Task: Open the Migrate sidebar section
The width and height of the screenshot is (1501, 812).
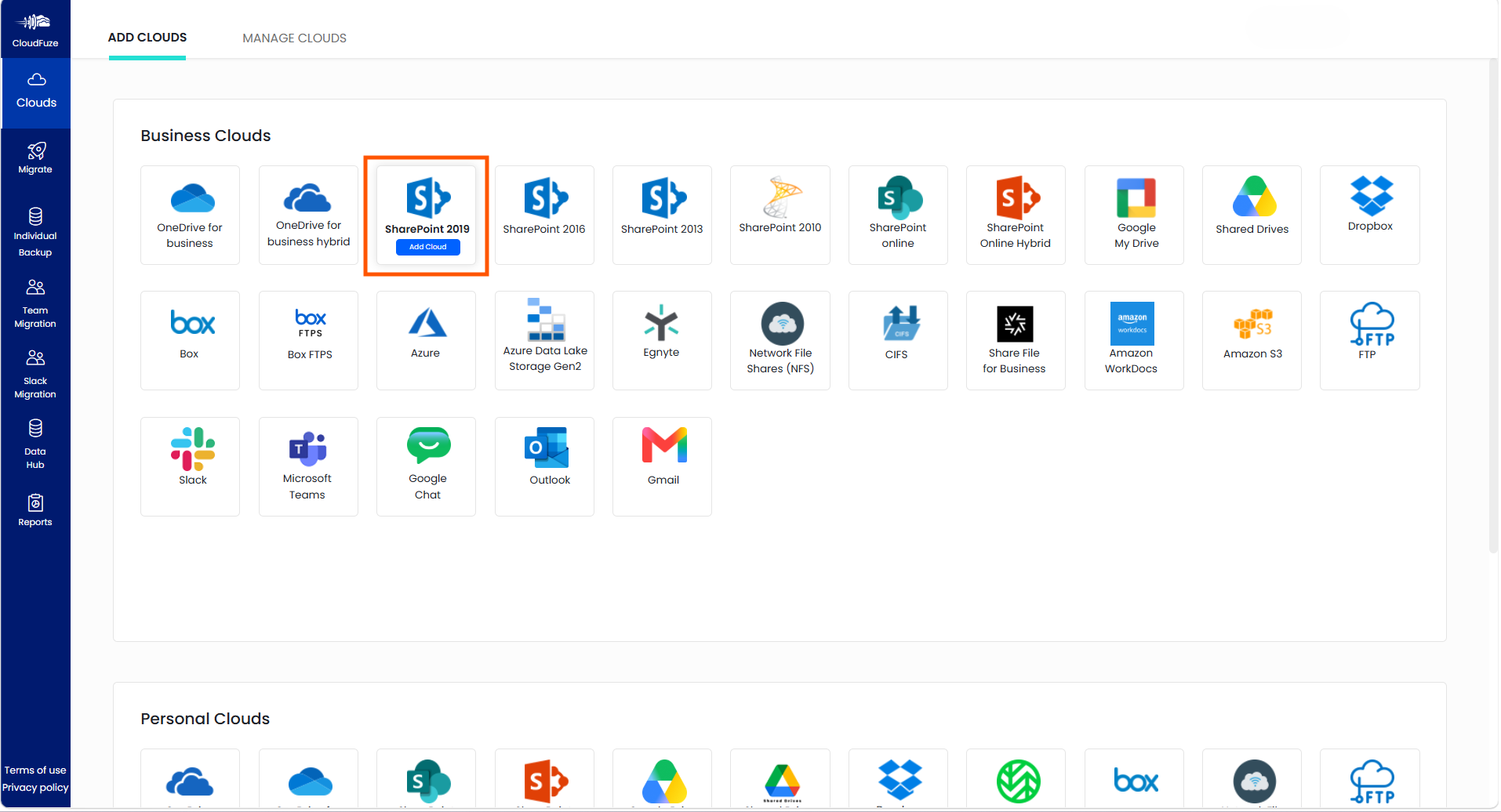Action: coord(35,158)
